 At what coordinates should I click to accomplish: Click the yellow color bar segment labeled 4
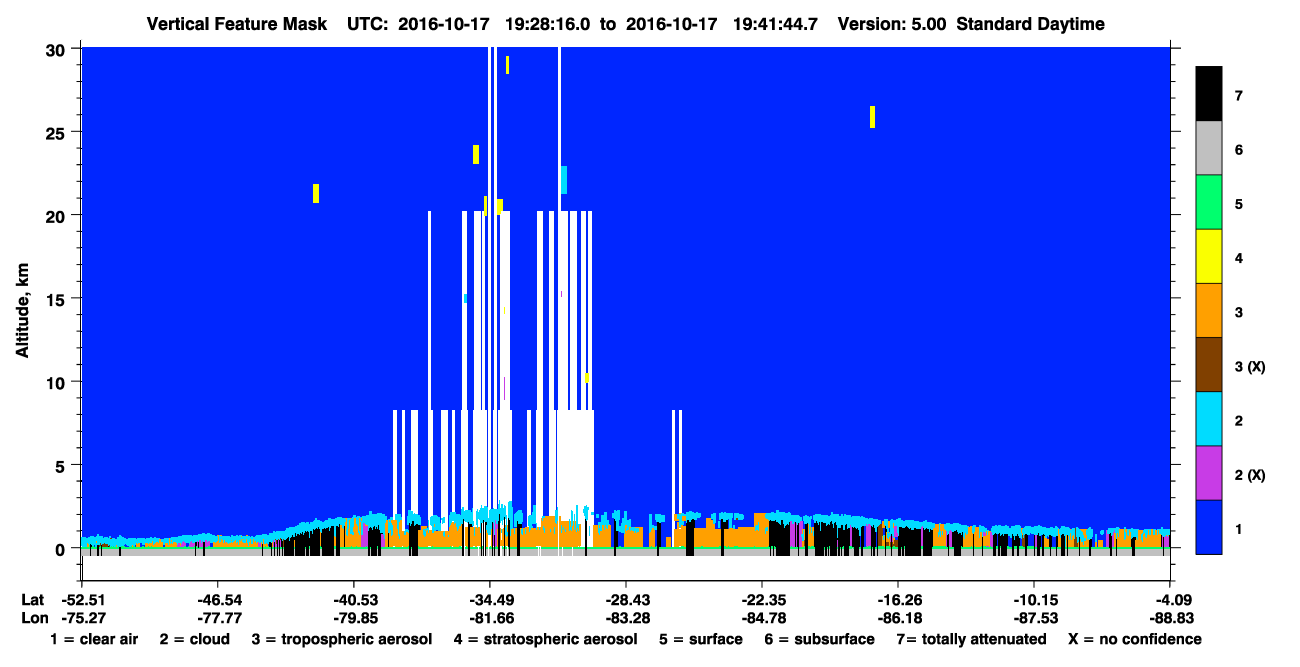1209,256
